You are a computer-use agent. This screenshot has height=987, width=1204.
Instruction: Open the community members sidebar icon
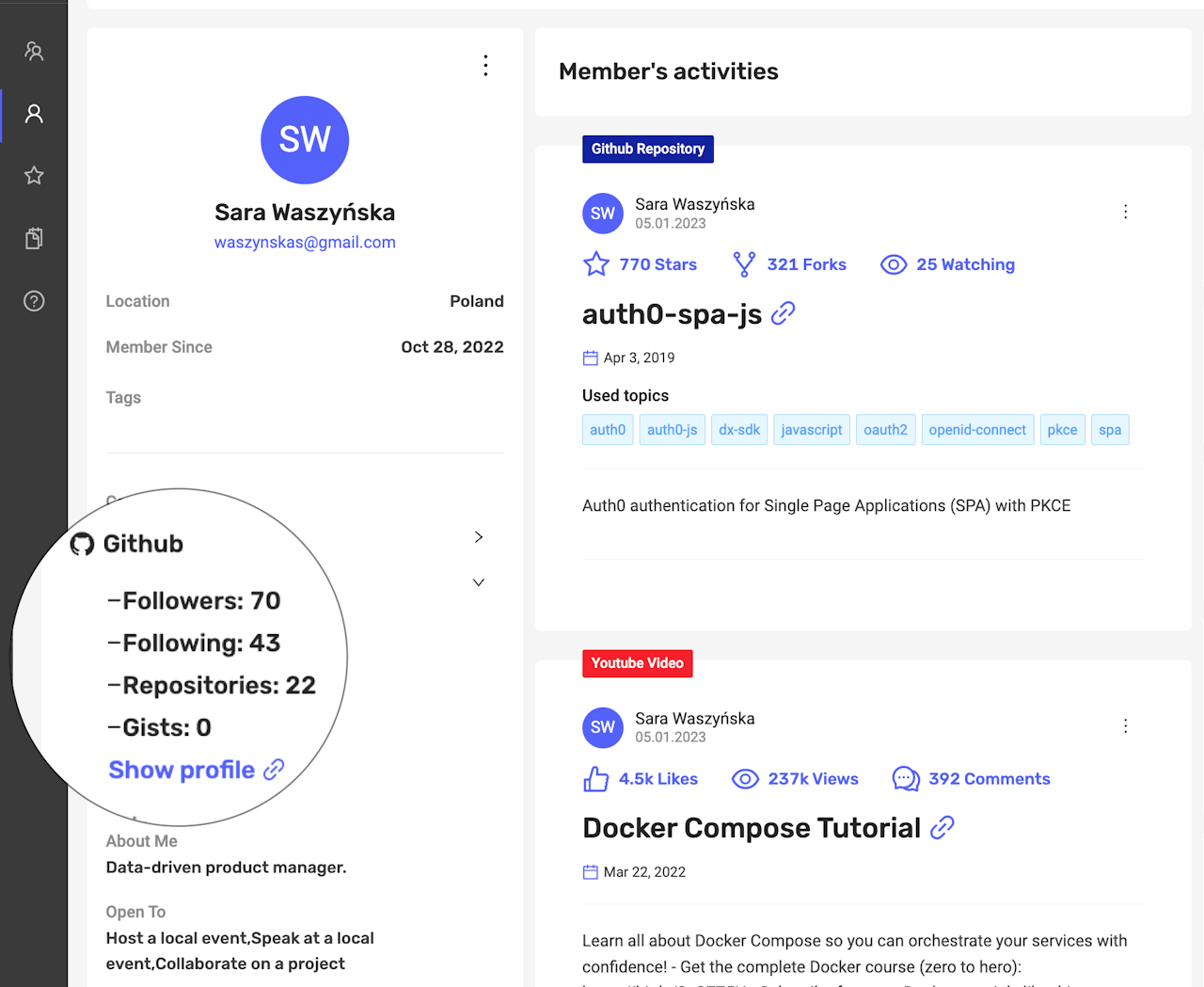coord(34,52)
